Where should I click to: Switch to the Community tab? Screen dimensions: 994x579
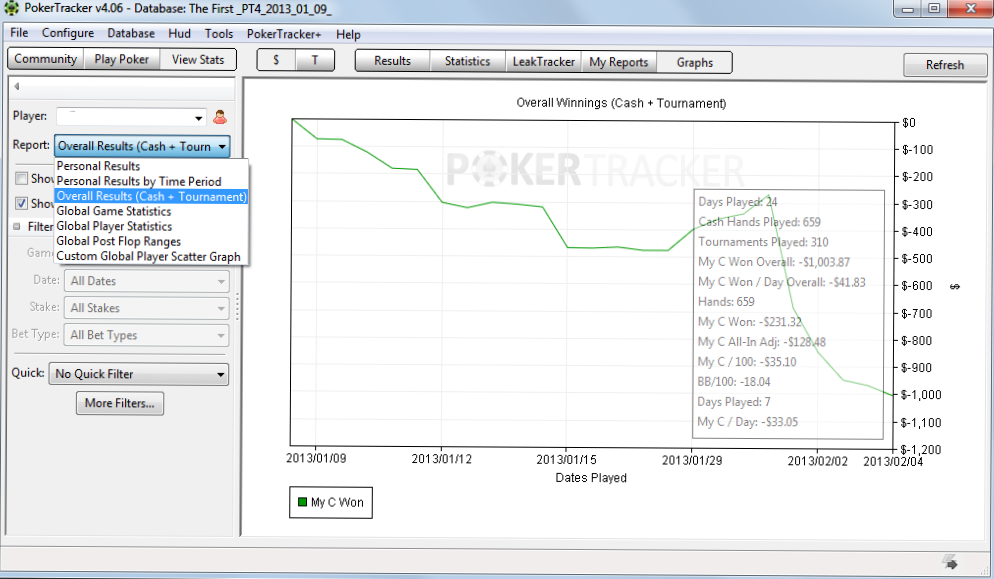[x=46, y=59]
